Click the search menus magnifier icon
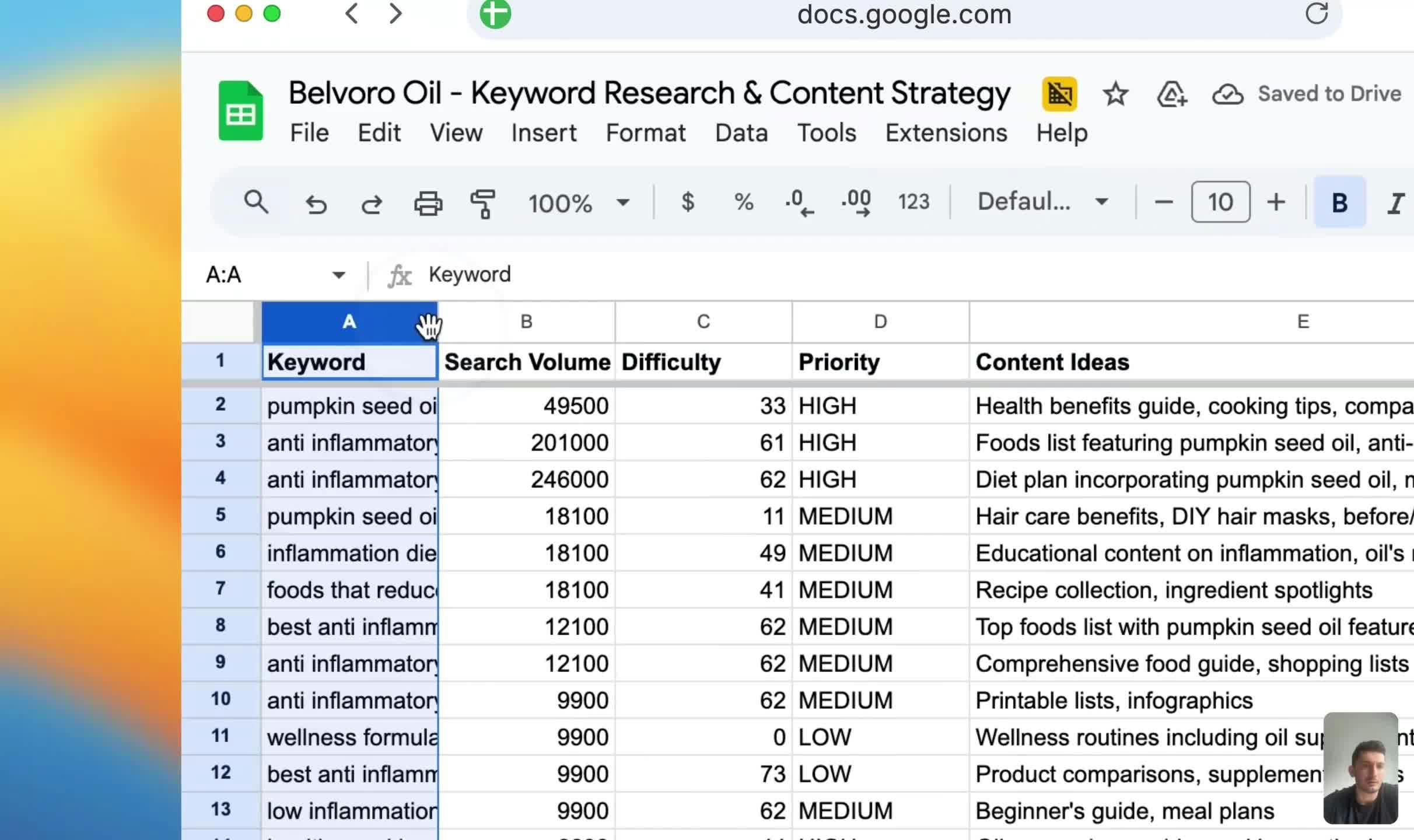Image resolution: width=1414 pixels, height=840 pixels. (x=256, y=202)
